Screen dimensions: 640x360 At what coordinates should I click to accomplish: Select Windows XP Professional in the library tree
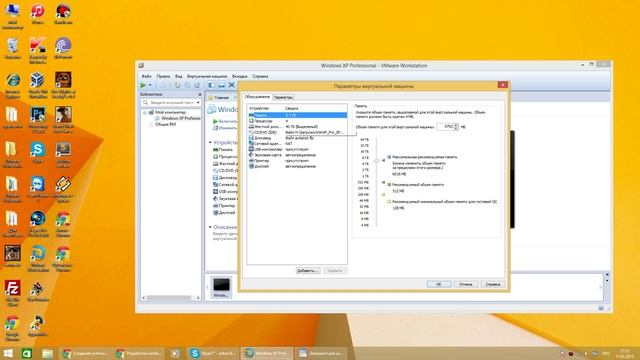click(x=178, y=118)
